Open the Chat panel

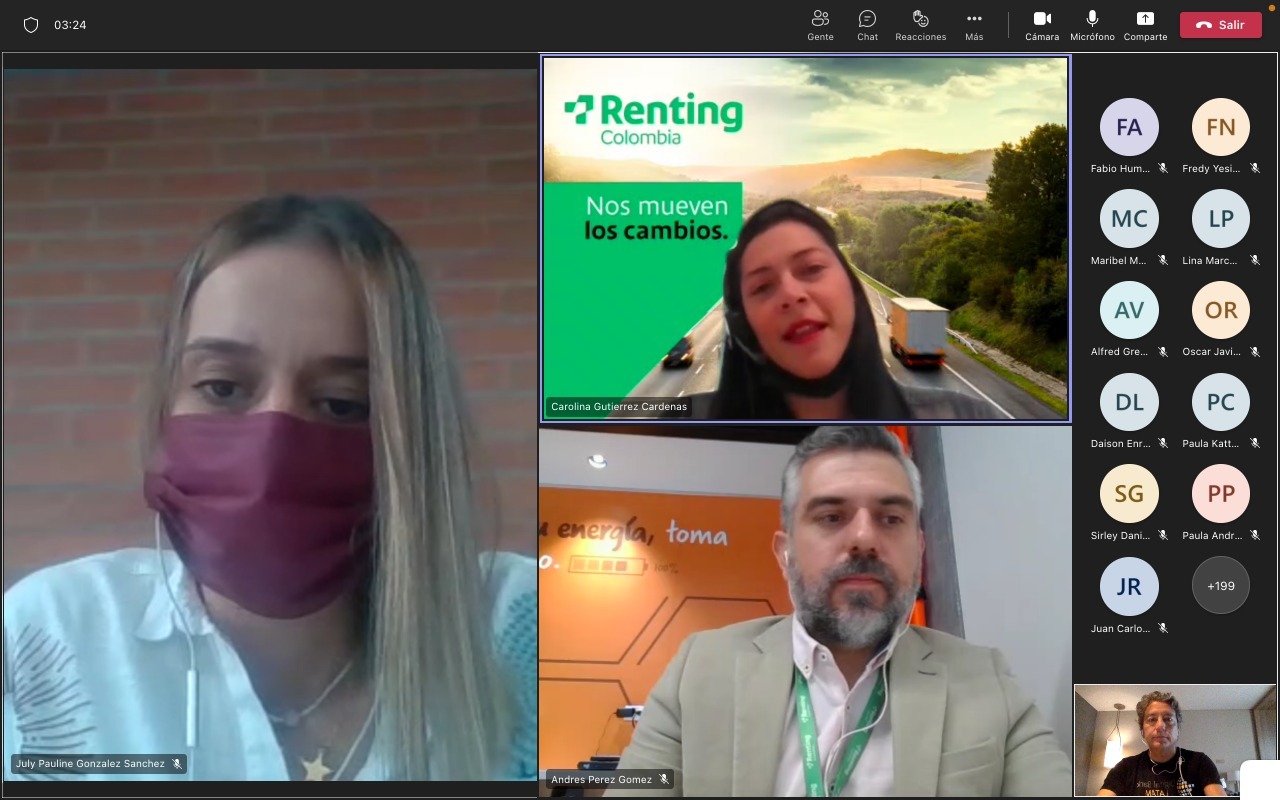867,25
